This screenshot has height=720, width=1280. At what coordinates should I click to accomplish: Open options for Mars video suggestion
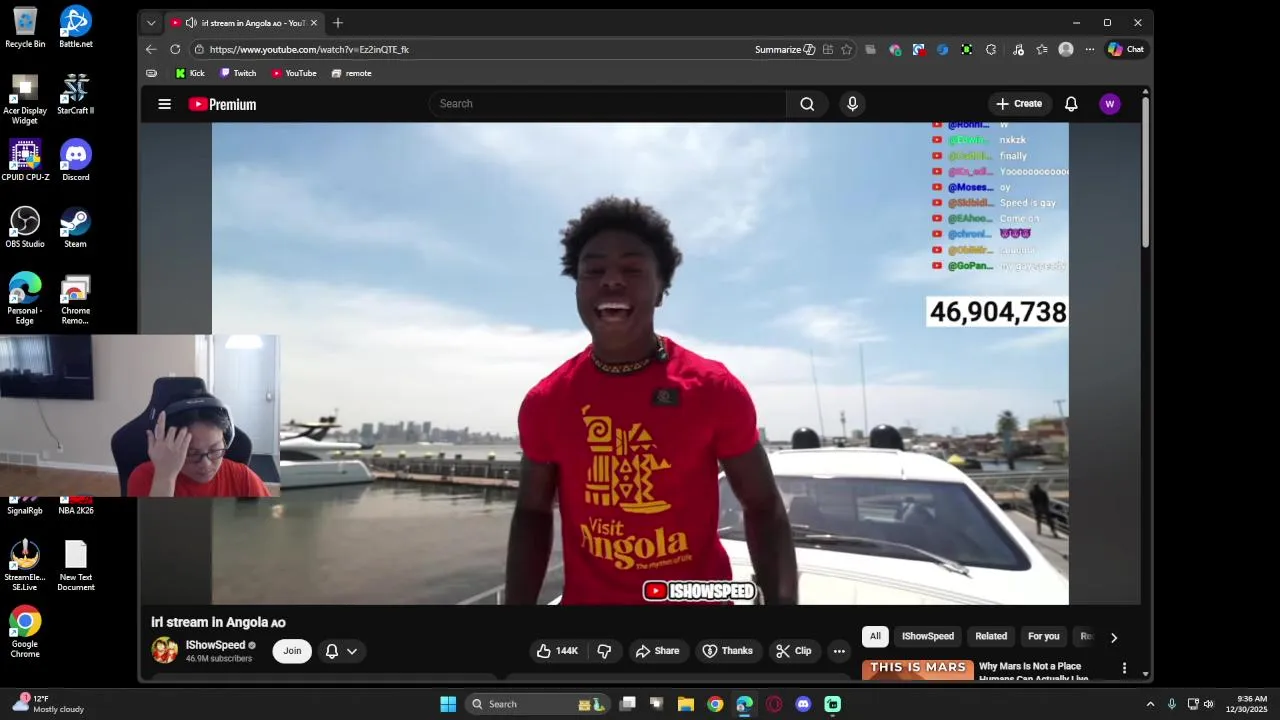click(x=1124, y=668)
